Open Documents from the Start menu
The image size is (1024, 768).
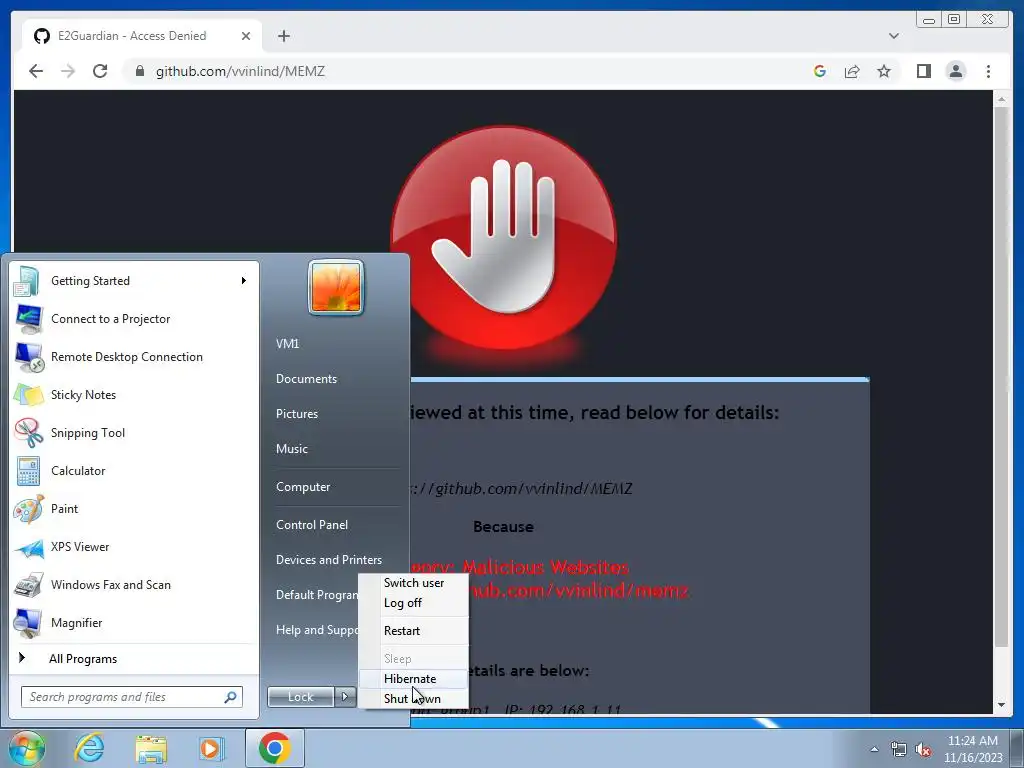click(306, 379)
